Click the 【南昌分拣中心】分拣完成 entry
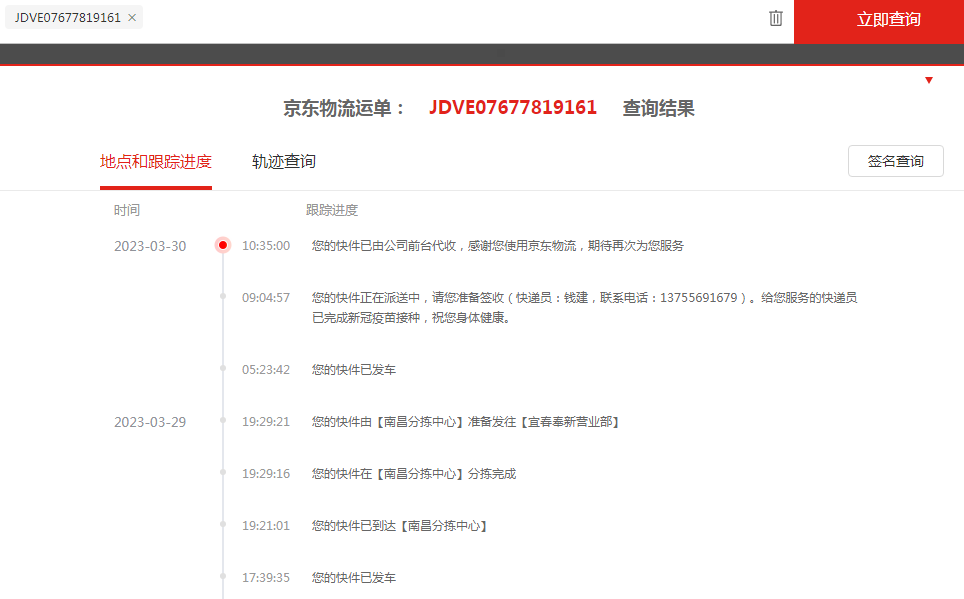 (414, 474)
